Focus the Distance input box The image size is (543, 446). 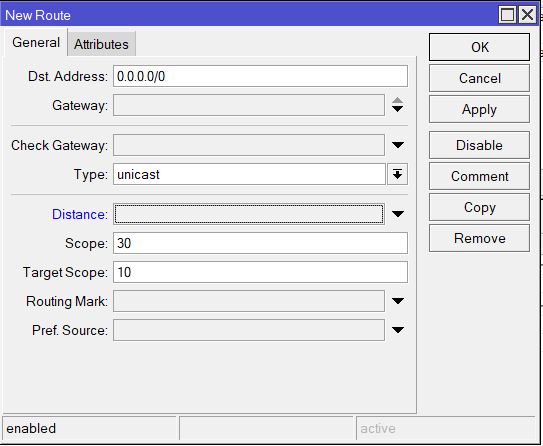pos(249,214)
